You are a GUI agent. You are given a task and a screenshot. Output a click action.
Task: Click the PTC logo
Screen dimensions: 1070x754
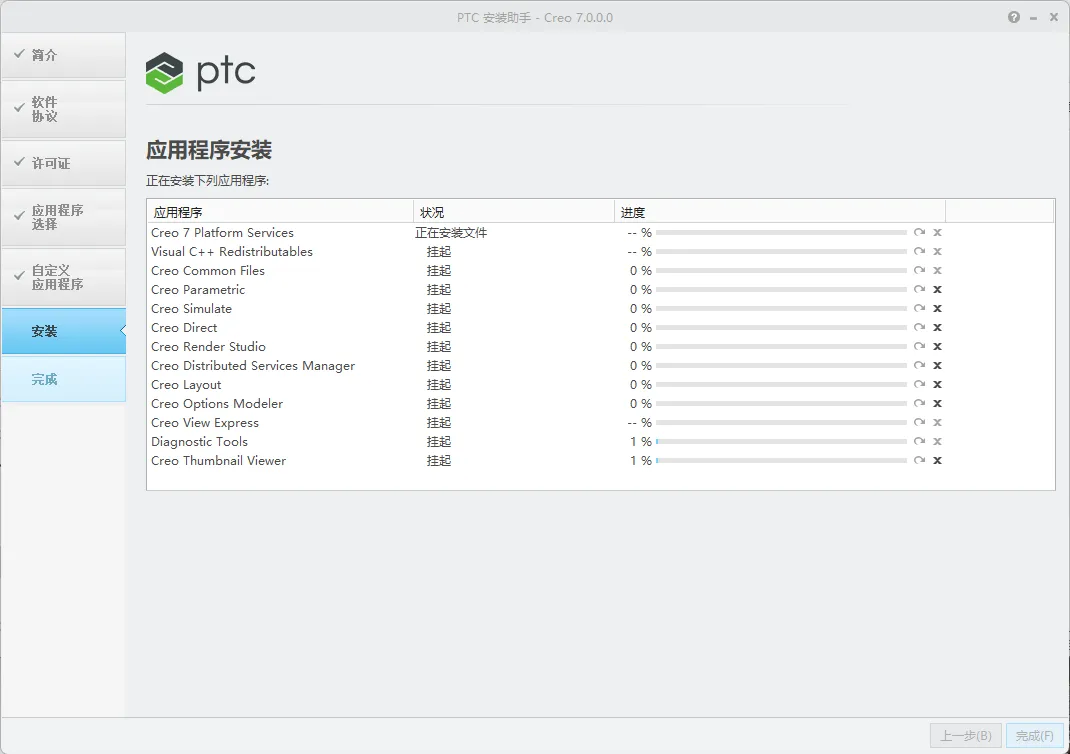pos(201,72)
